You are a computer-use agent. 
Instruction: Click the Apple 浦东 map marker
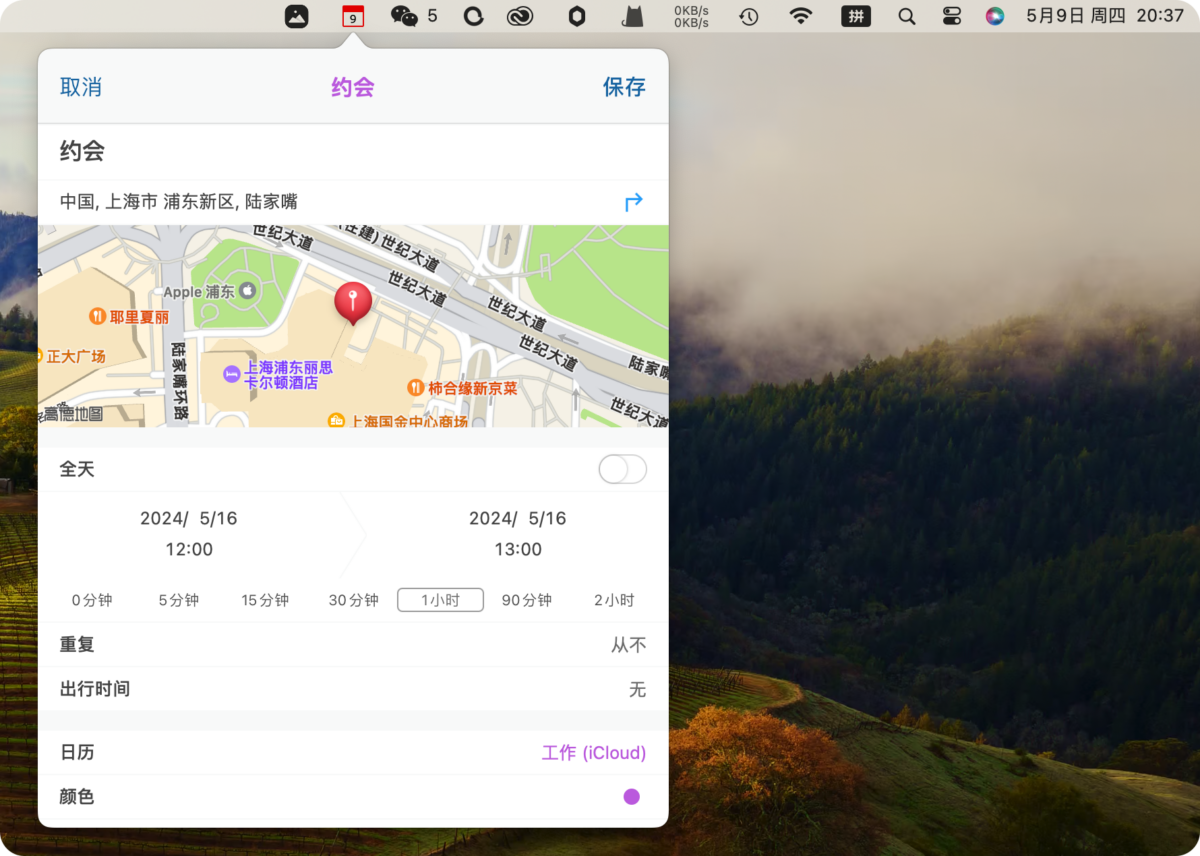pyautogui.click(x=247, y=291)
